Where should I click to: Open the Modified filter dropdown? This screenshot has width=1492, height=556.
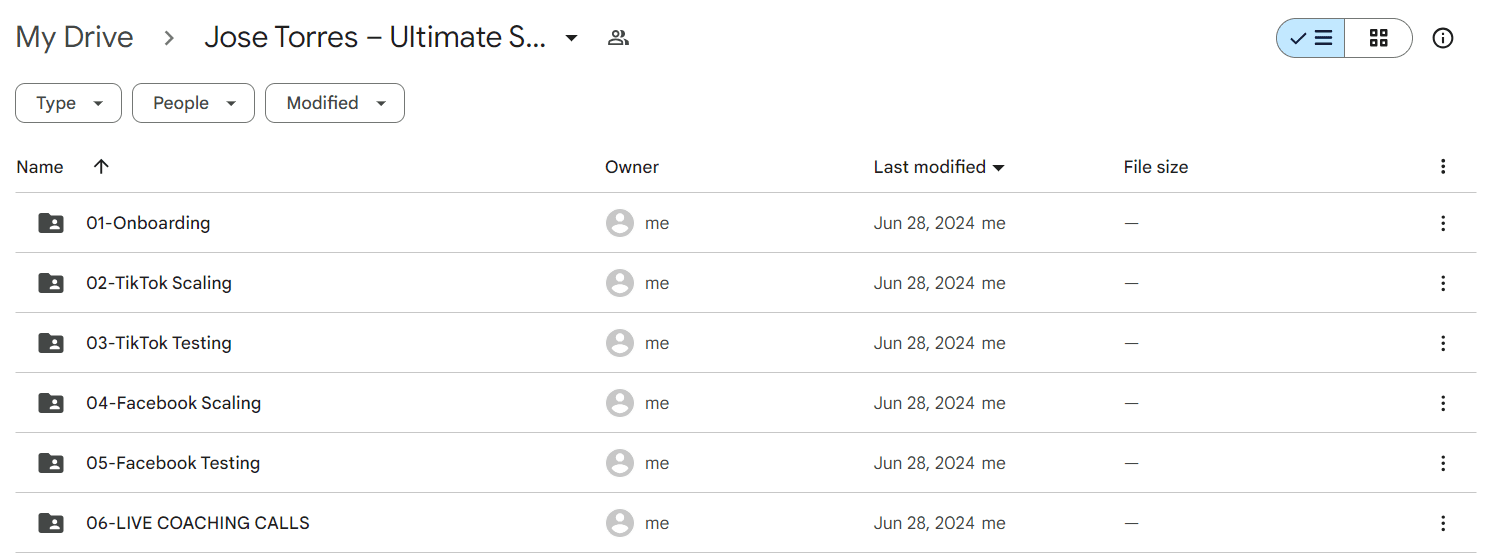click(x=335, y=103)
